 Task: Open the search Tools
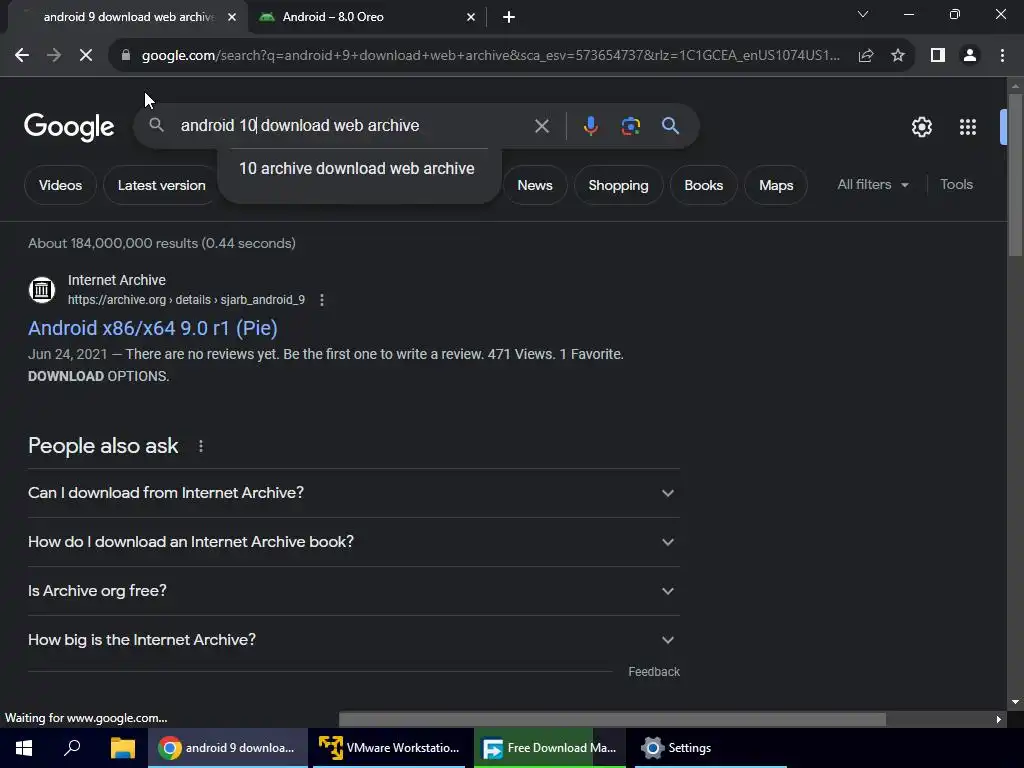[956, 185]
